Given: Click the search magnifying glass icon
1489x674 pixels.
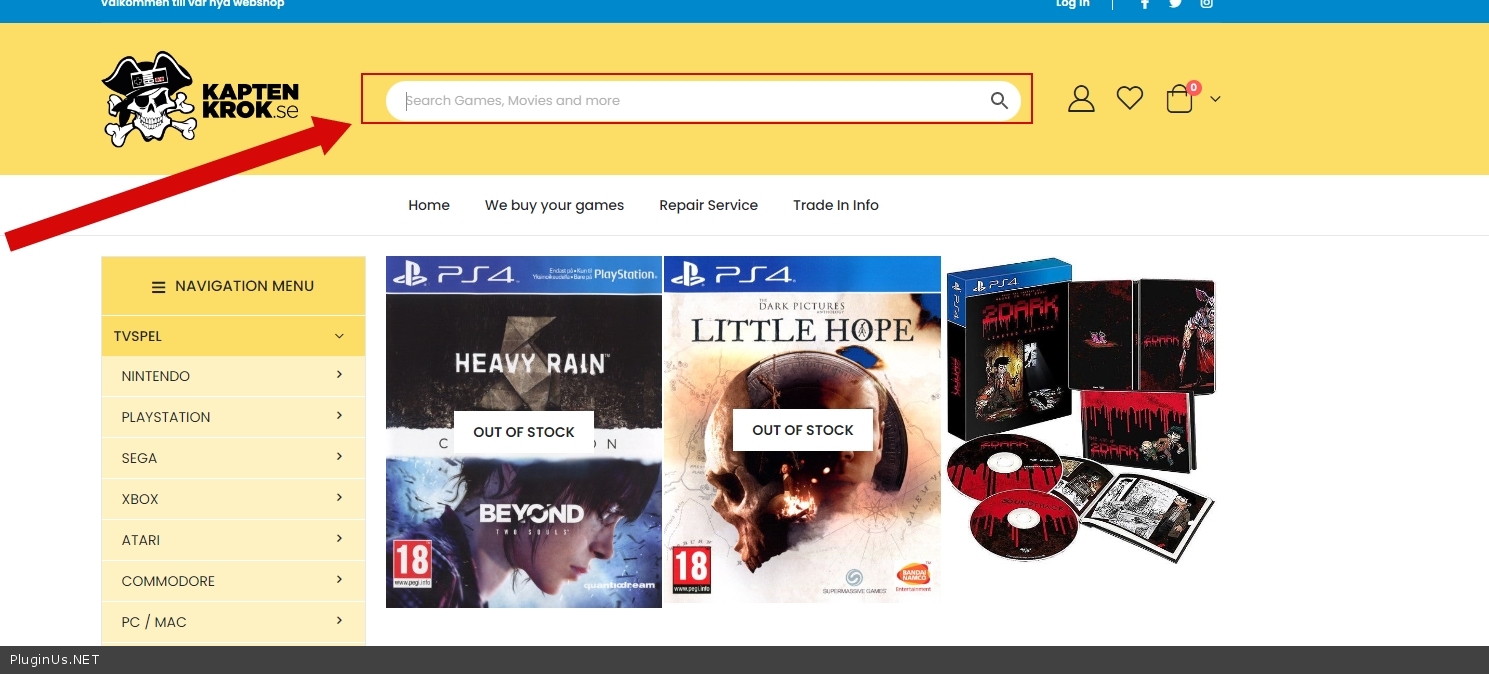Looking at the screenshot, I should pyautogui.click(x=998, y=100).
